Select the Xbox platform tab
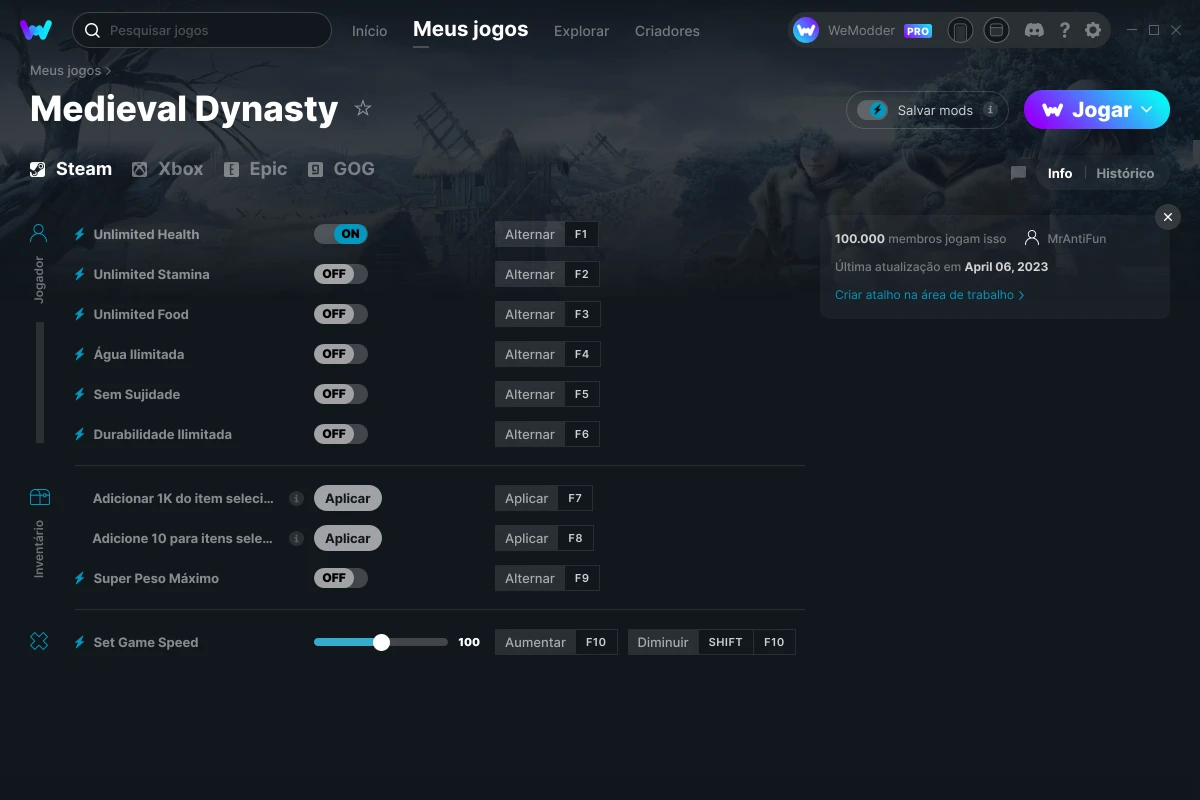The height and width of the screenshot is (800, 1200). tap(167, 169)
